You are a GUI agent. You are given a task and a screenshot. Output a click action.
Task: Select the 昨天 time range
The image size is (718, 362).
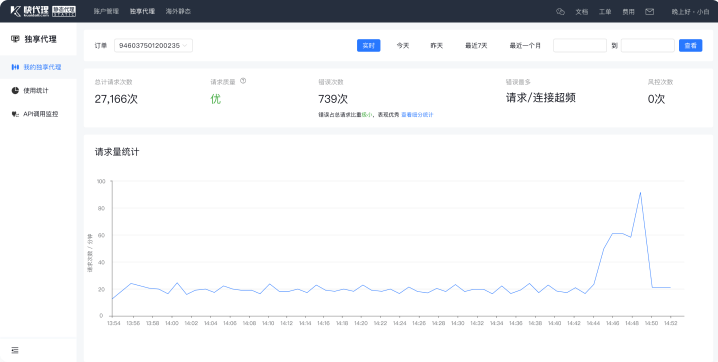pyautogui.click(x=437, y=46)
